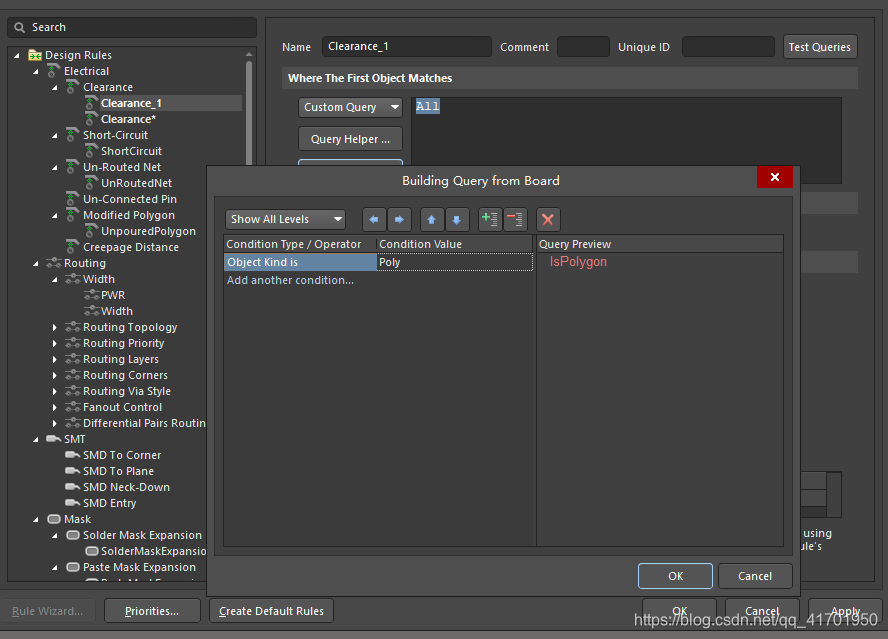
Task: Select the PWR width rule
Action: [x=113, y=296]
